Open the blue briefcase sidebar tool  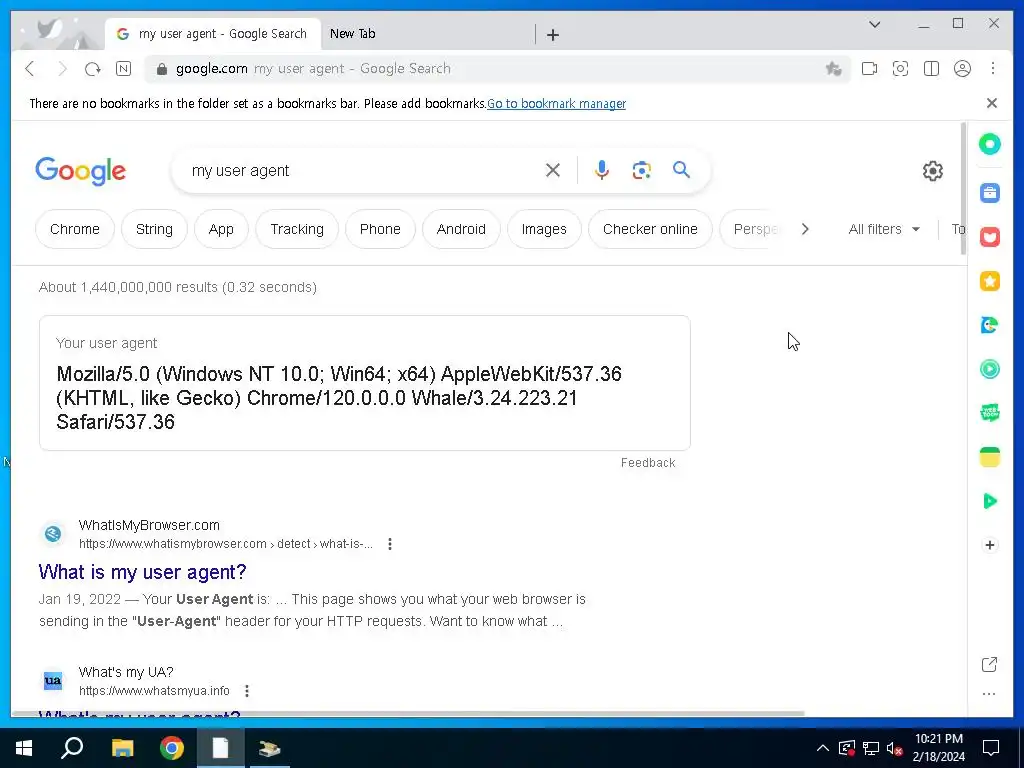989,193
